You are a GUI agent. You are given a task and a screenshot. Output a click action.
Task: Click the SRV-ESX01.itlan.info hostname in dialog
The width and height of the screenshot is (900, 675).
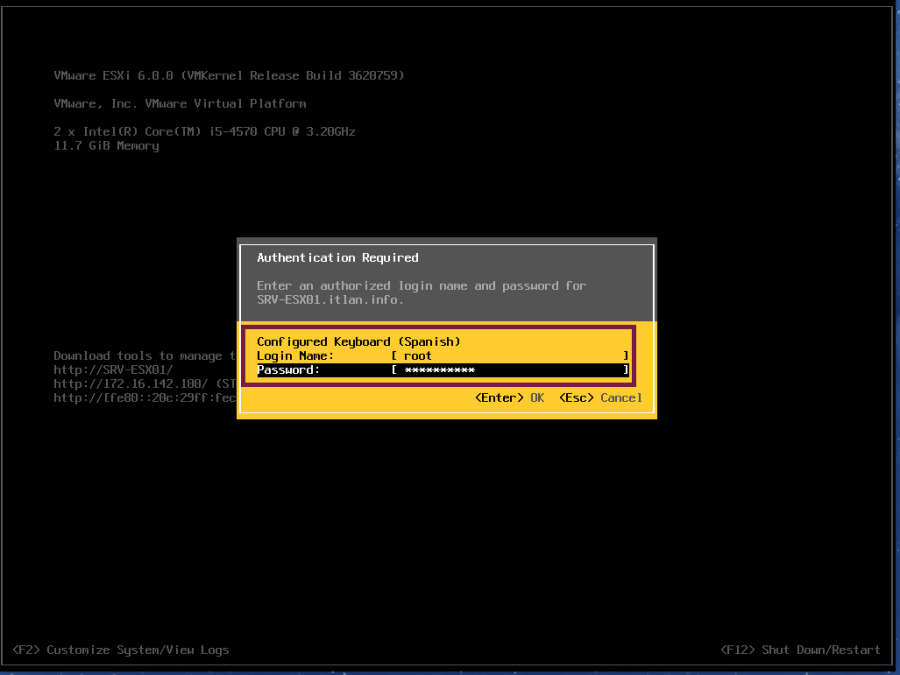(330, 300)
